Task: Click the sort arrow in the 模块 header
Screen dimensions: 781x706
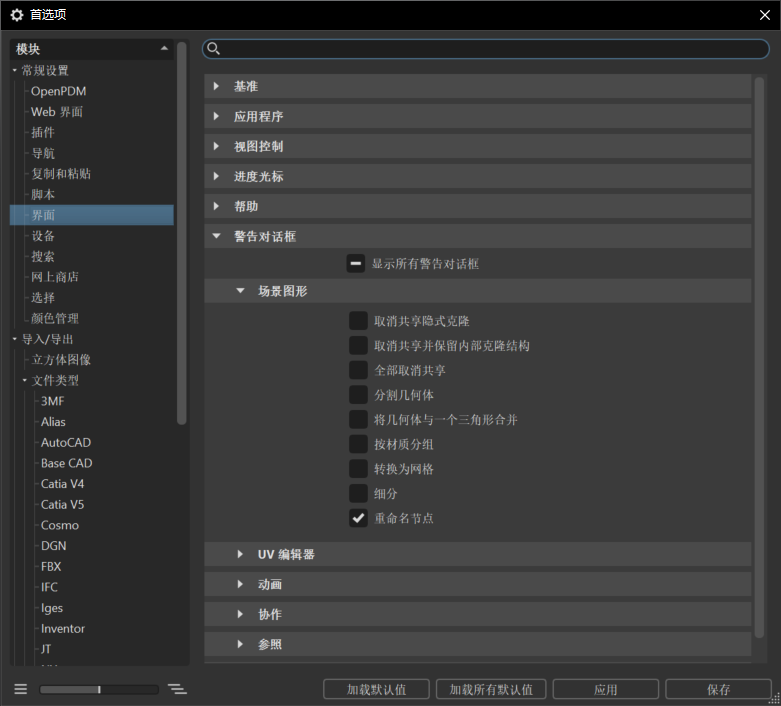Action: pos(164,48)
